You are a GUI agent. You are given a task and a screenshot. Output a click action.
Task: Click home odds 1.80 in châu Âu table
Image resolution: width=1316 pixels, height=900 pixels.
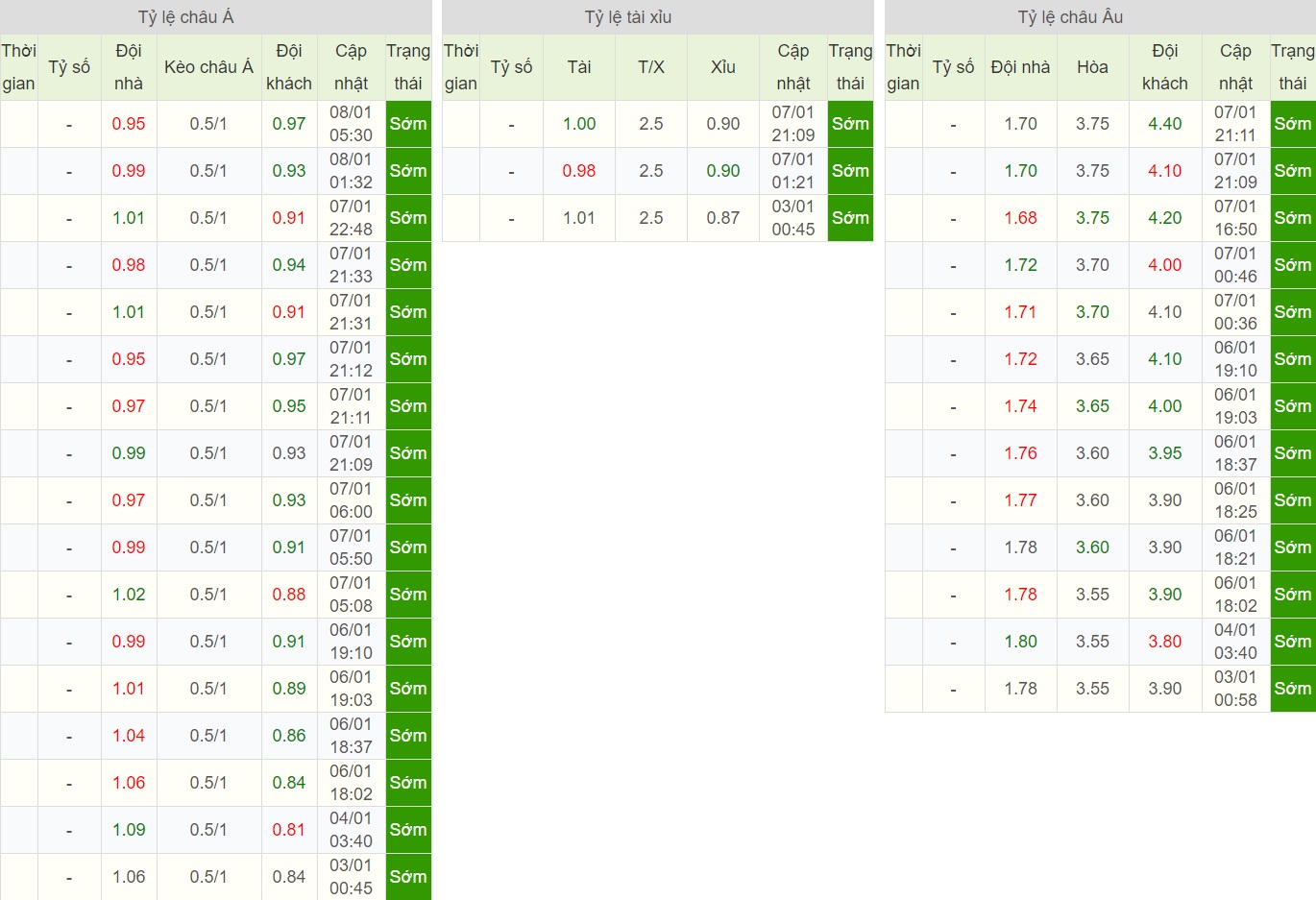pos(1020,642)
